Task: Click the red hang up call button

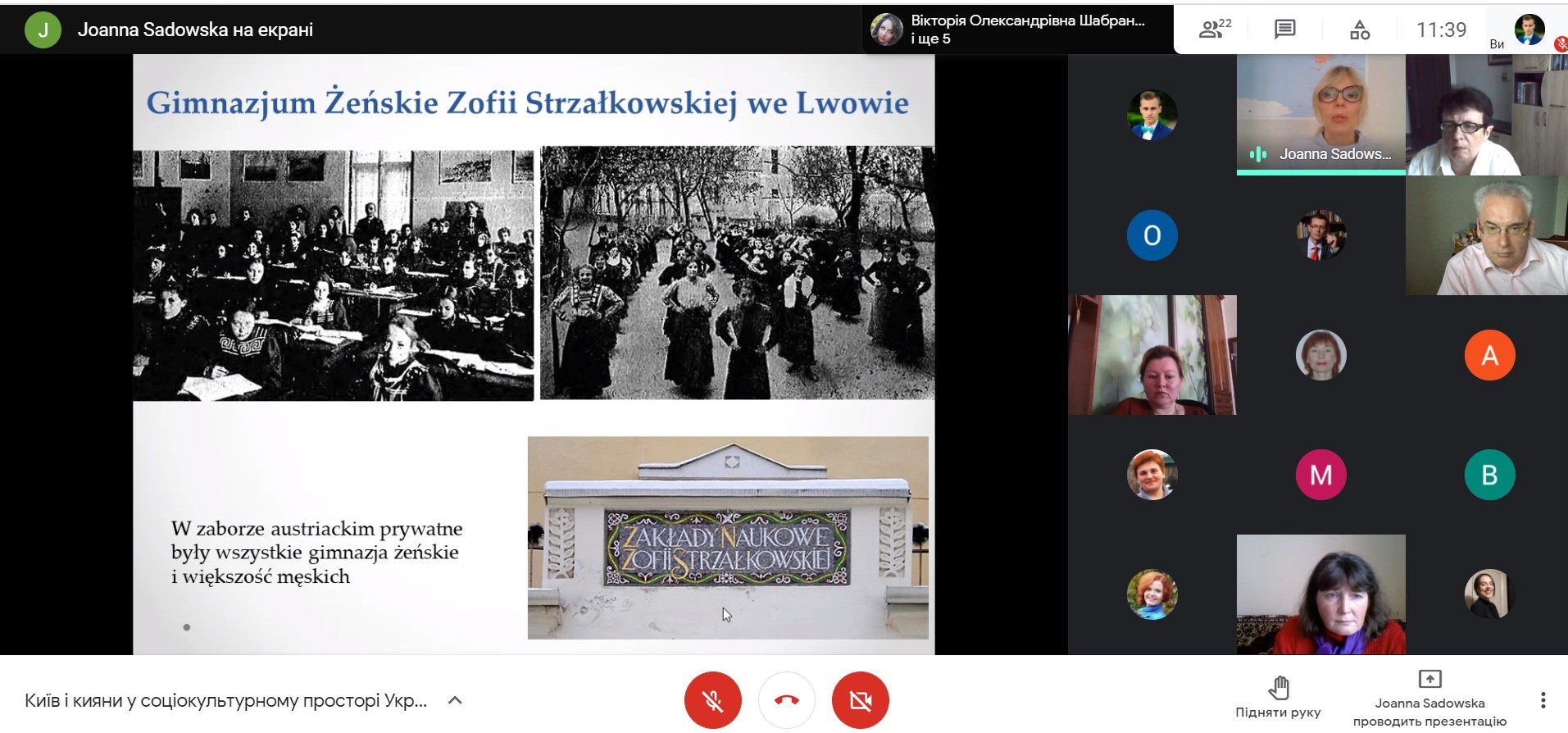Action: click(786, 700)
